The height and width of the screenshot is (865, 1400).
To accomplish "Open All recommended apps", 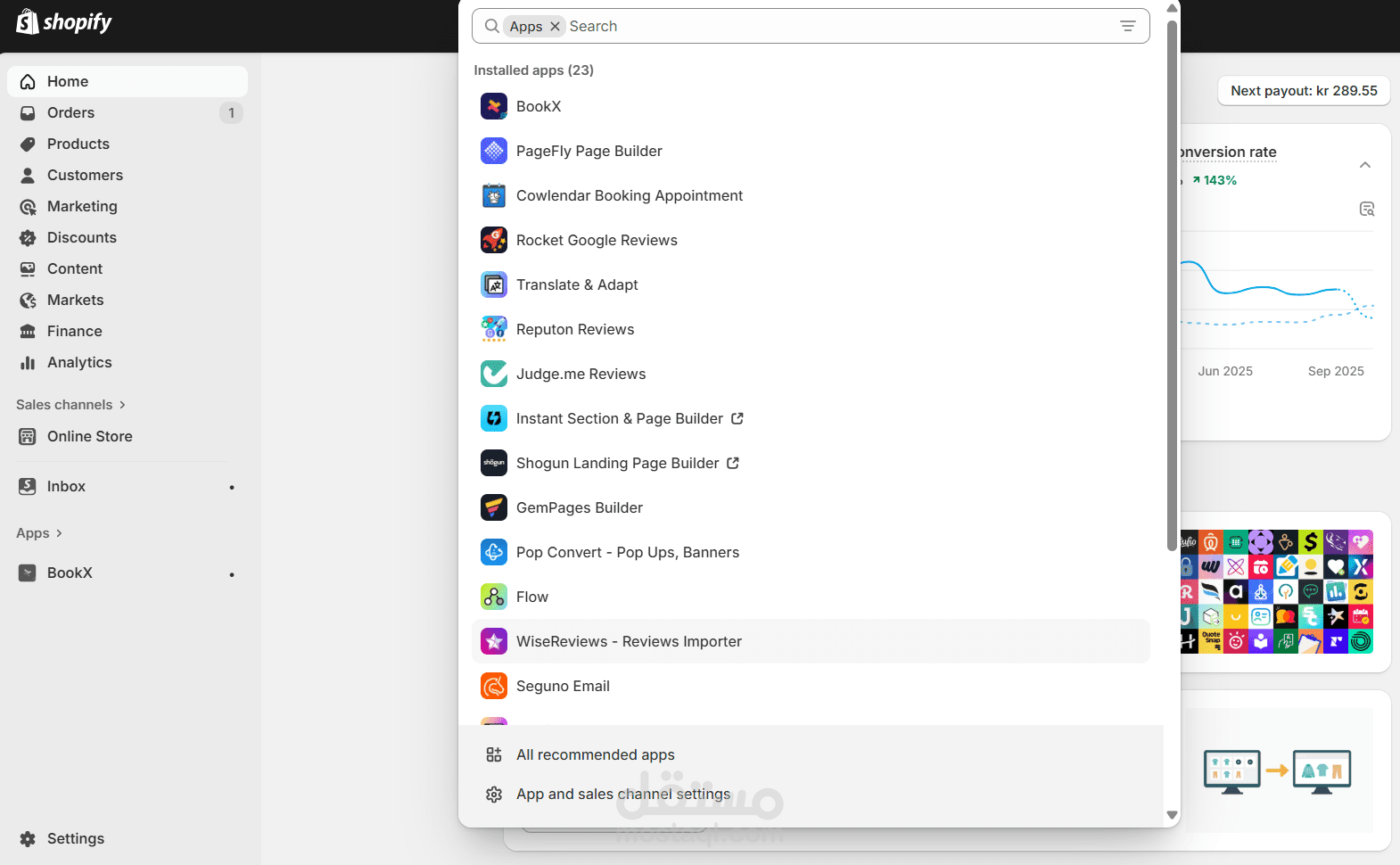I will [595, 755].
